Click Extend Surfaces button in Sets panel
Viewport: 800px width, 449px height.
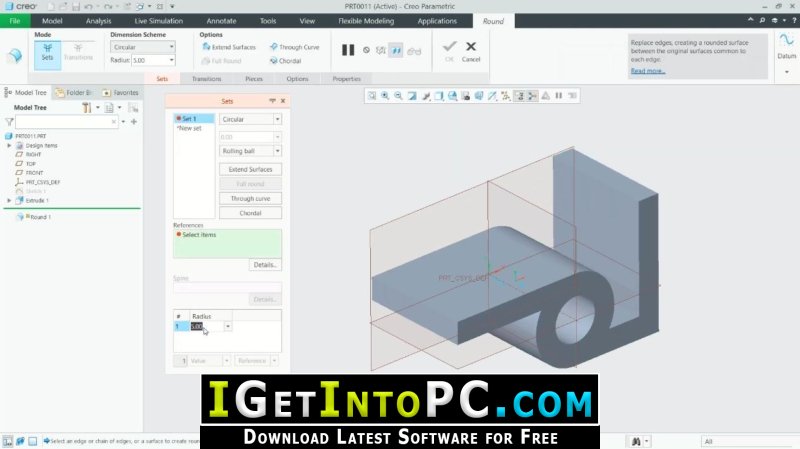(x=251, y=169)
